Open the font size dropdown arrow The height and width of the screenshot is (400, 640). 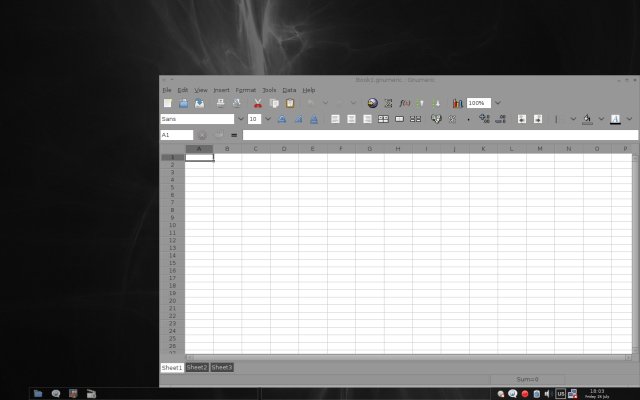coord(267,119)
